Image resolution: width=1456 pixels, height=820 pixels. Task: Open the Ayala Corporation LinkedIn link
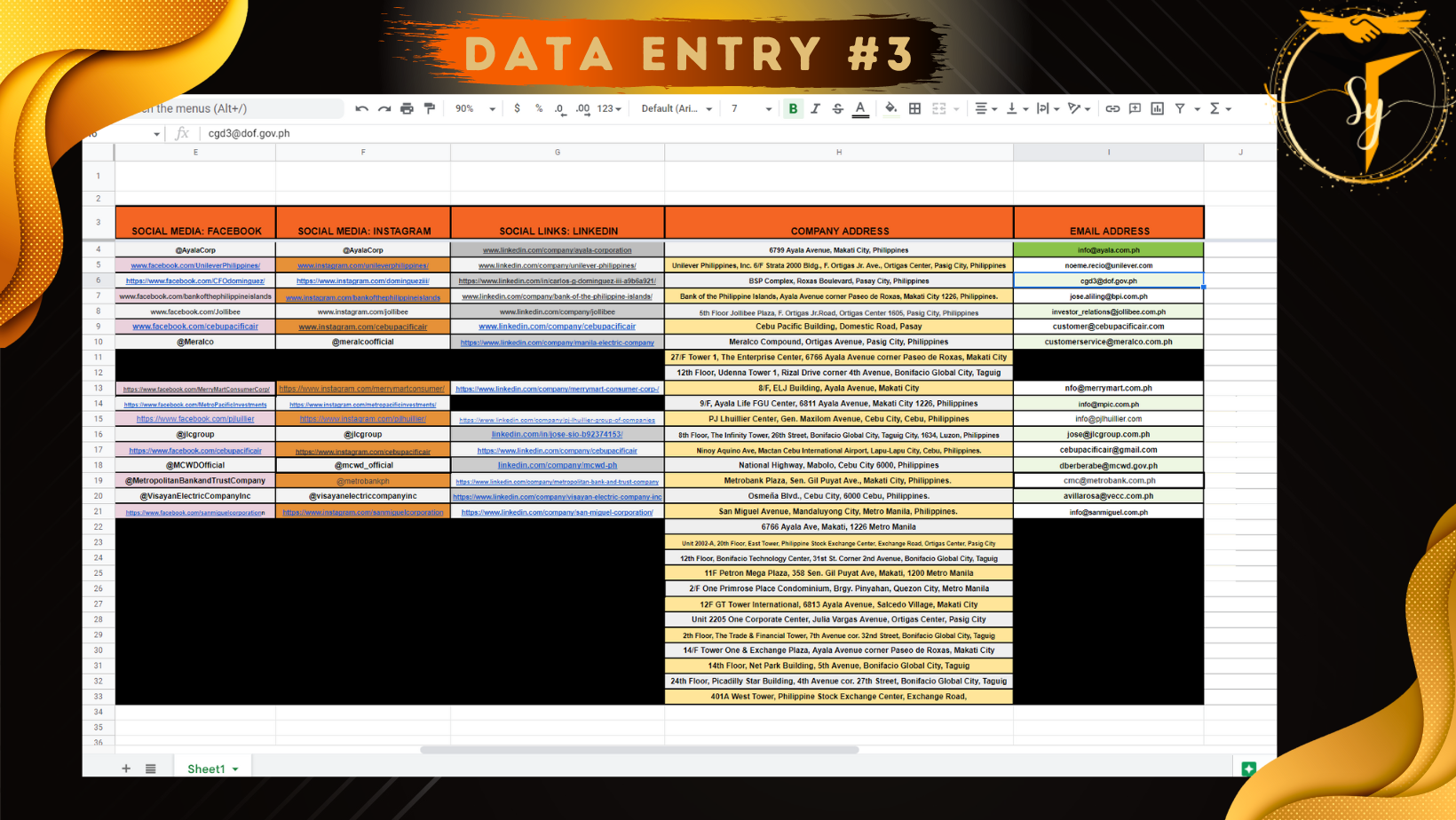point(558,250)
